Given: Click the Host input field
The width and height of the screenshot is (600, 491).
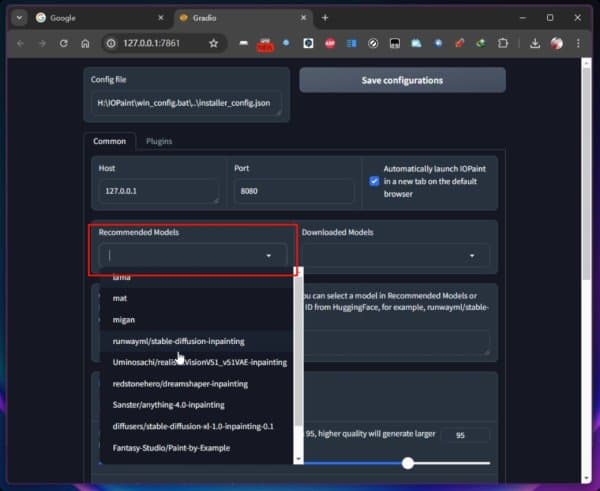Looking at the screenshot, I should click(159, 192).
